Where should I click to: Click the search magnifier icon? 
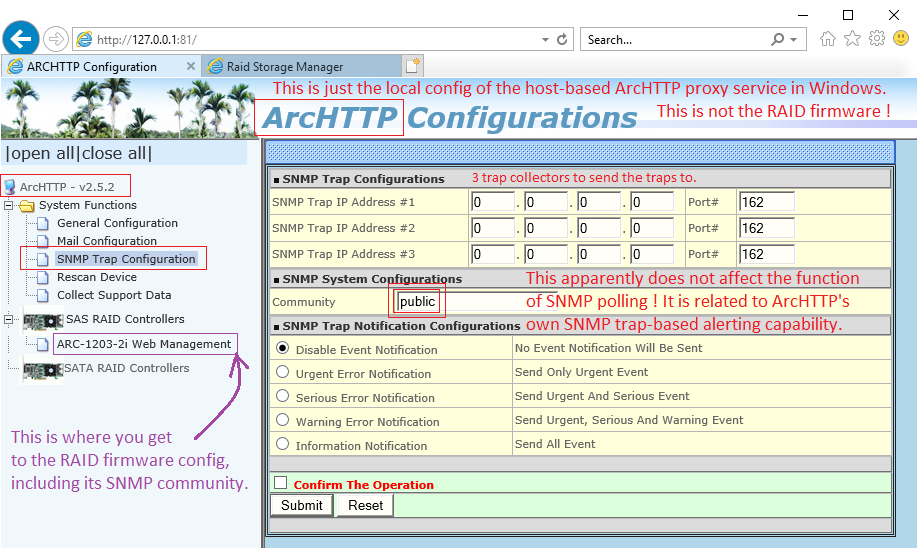pos(777,39)
